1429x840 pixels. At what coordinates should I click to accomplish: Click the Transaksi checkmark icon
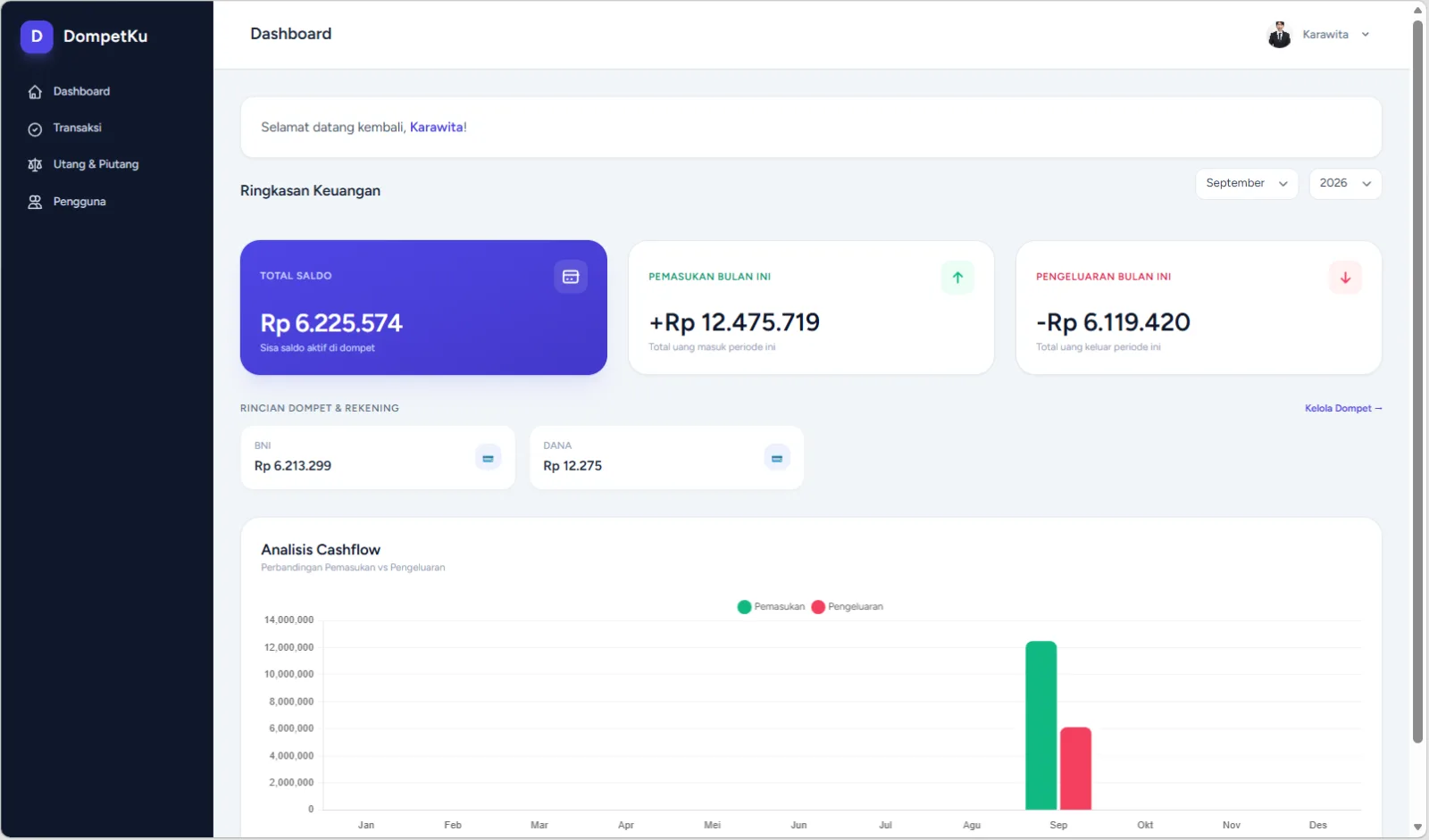pos(35,129)
